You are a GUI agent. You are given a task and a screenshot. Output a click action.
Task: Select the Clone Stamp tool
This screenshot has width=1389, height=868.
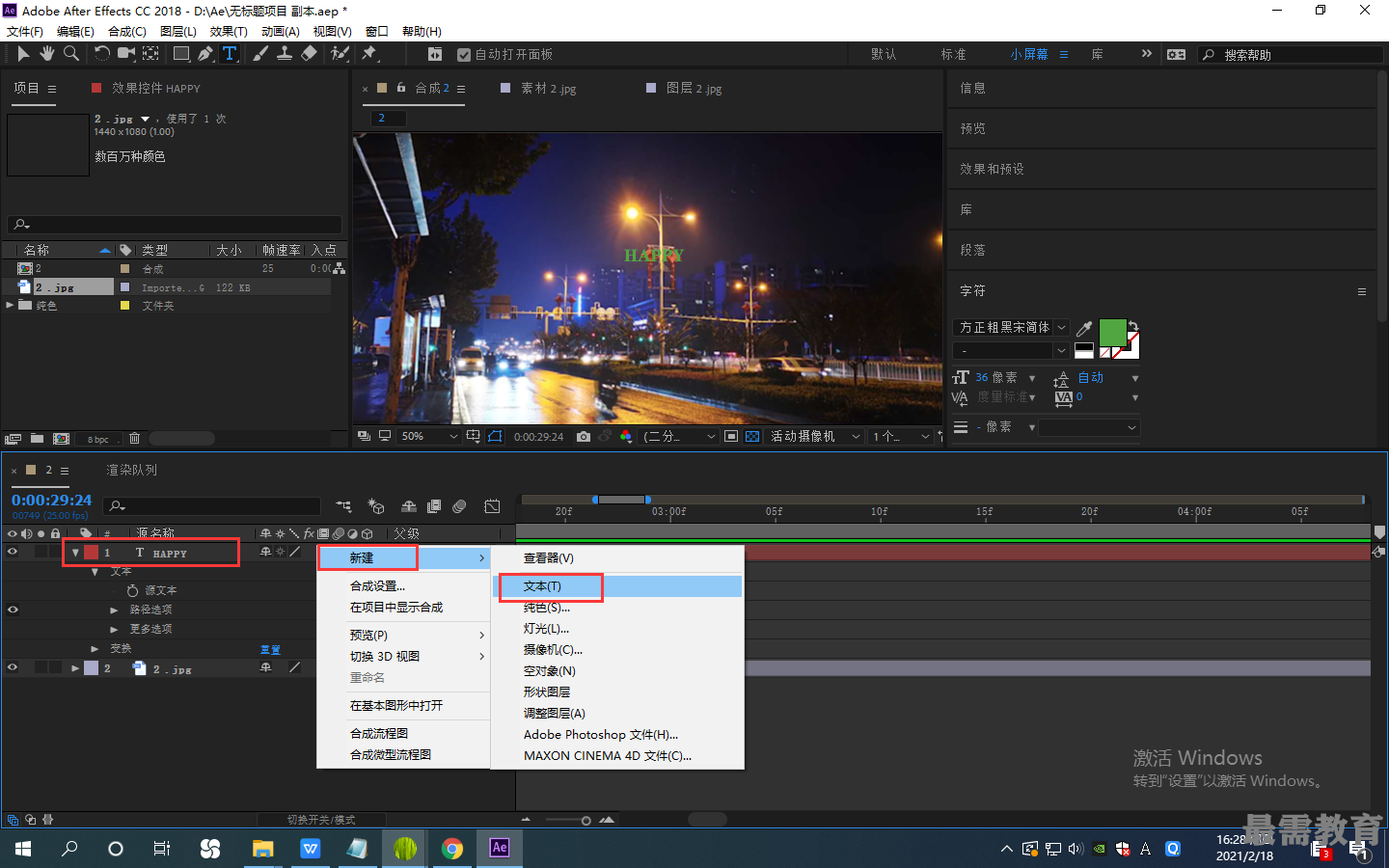coord(285,54)
